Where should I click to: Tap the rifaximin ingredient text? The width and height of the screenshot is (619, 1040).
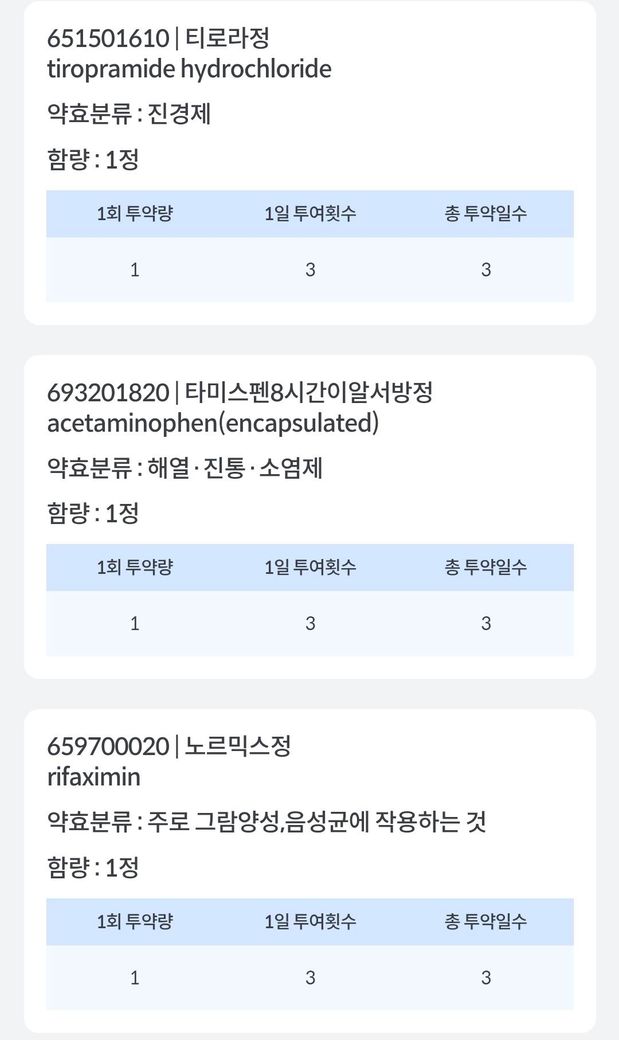94,777
